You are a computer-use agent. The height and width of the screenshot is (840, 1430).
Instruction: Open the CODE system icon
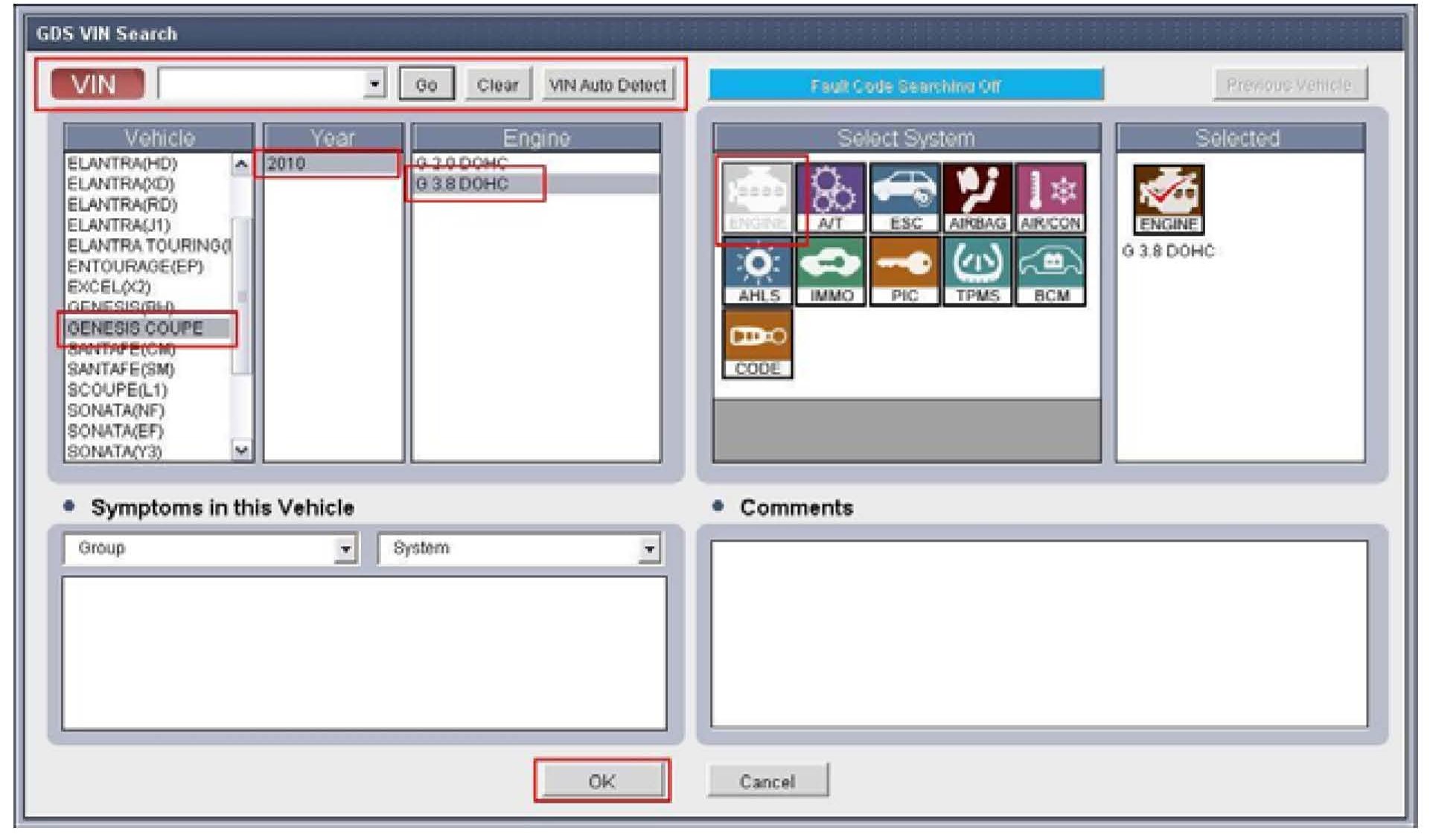pyautogui.click(x=757, y=343)
